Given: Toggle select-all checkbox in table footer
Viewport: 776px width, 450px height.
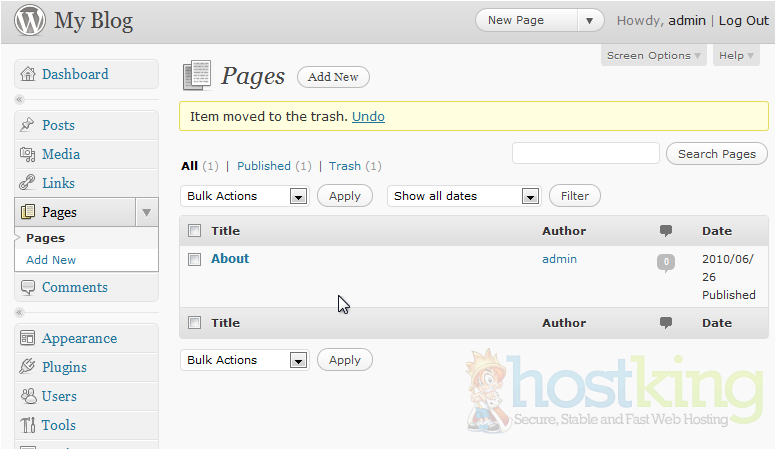Looking at the screenshot, I should pyautogui.click(x=195, y=323).
